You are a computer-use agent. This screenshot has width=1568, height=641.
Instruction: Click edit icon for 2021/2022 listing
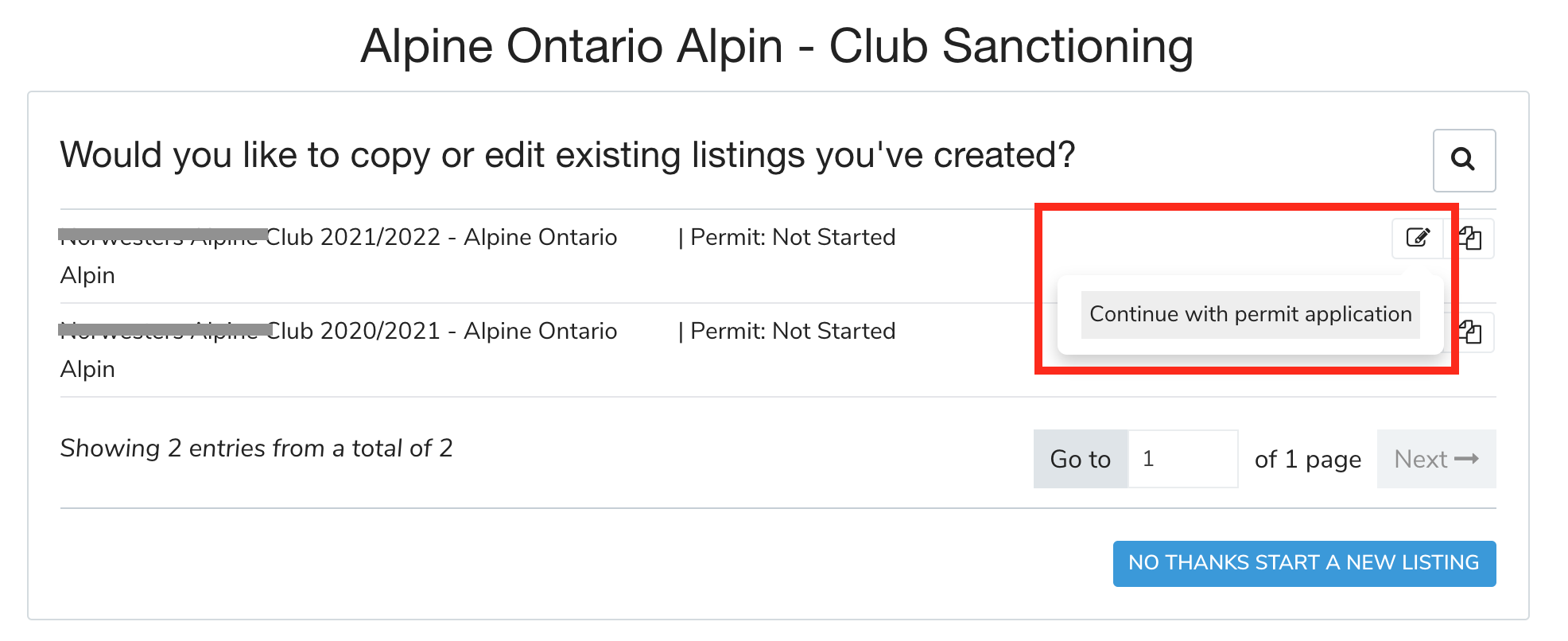tap(1418, 238)
